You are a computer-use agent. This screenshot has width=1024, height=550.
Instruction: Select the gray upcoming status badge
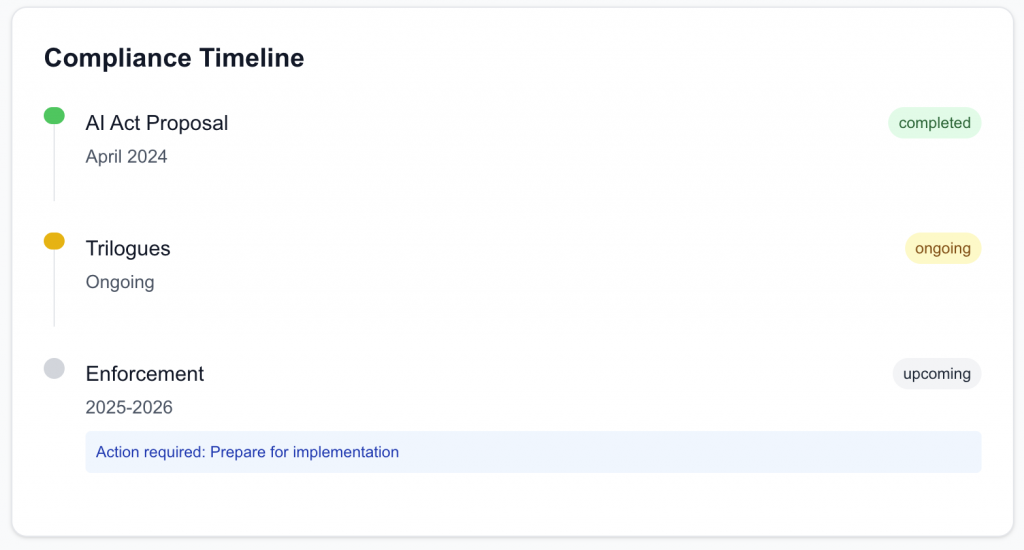coord(936,374)
